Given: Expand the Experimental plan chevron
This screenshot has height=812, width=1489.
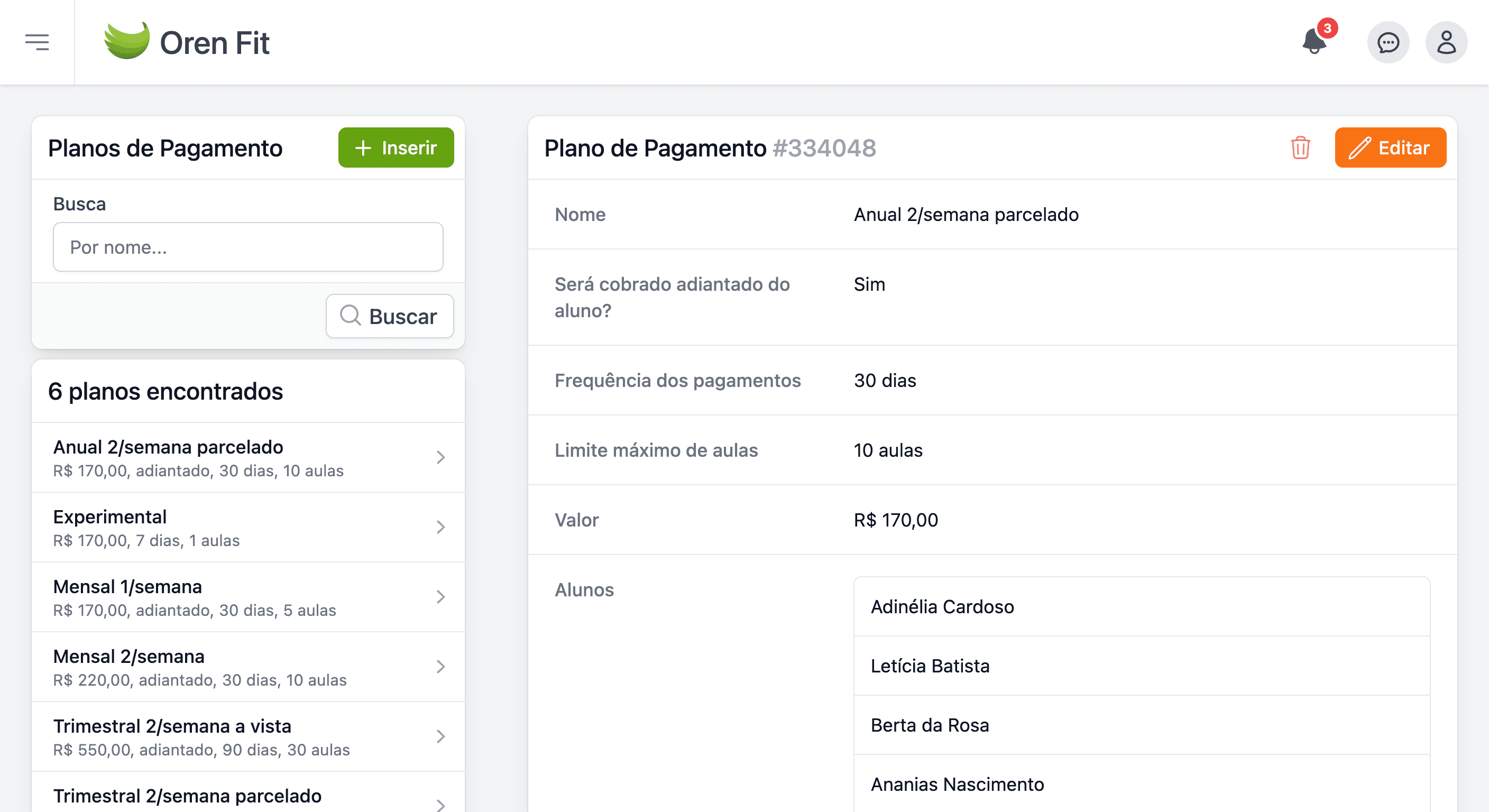Looking at the screenshot, I should 440,527.
